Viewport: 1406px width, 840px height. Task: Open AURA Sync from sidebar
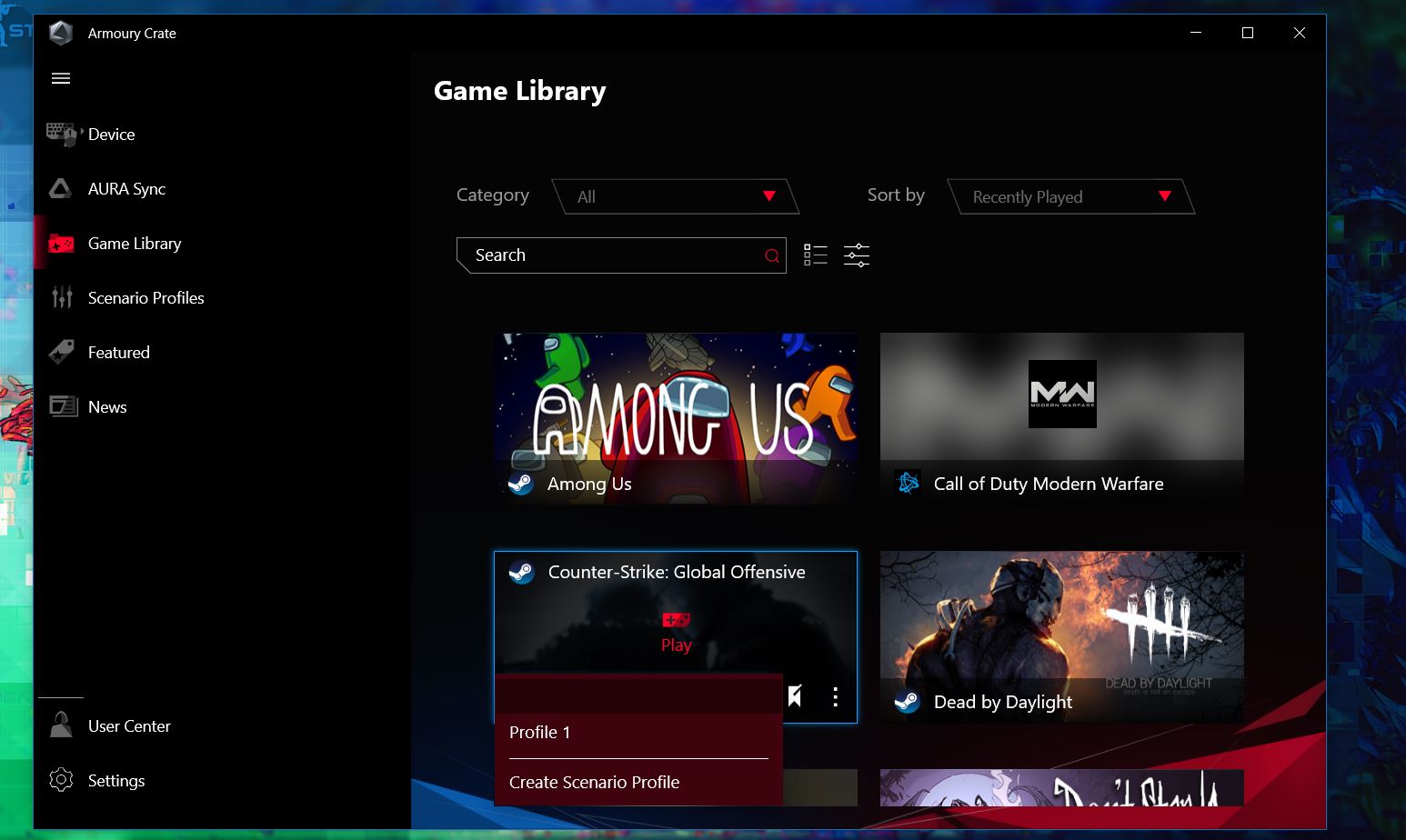(x=126, y=189)
